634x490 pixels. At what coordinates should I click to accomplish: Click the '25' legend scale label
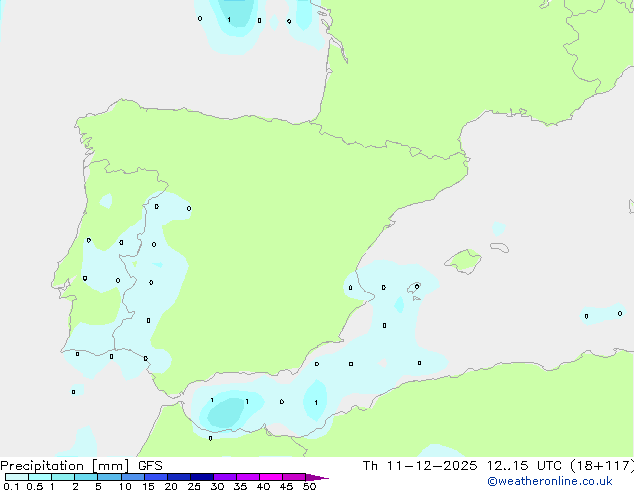pyautogui.click(x=194, y=486)
